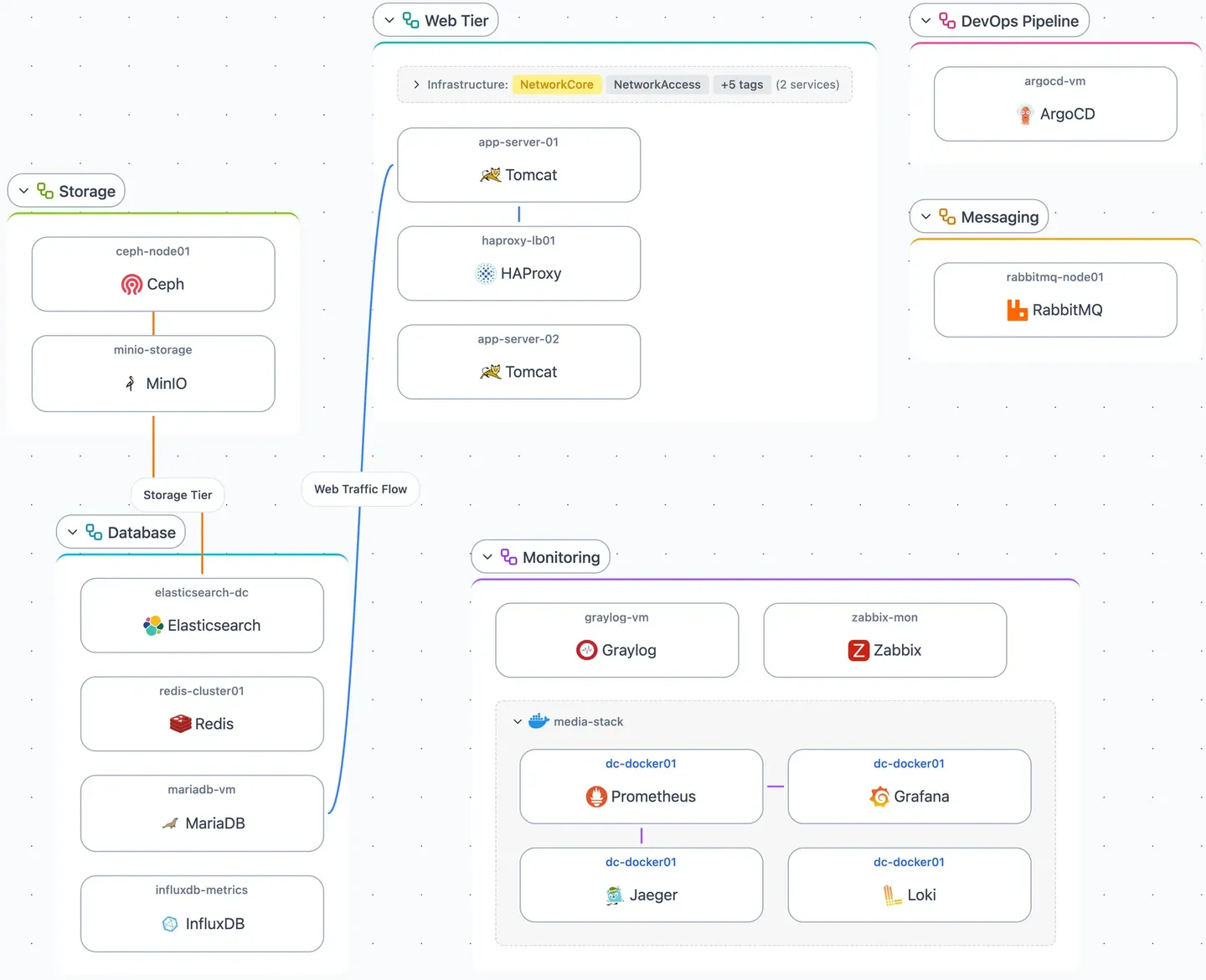This screenshot has width=1206, height=980.
Task: Click the Web Traffic Flow connection label
Action: coord(361,489)
